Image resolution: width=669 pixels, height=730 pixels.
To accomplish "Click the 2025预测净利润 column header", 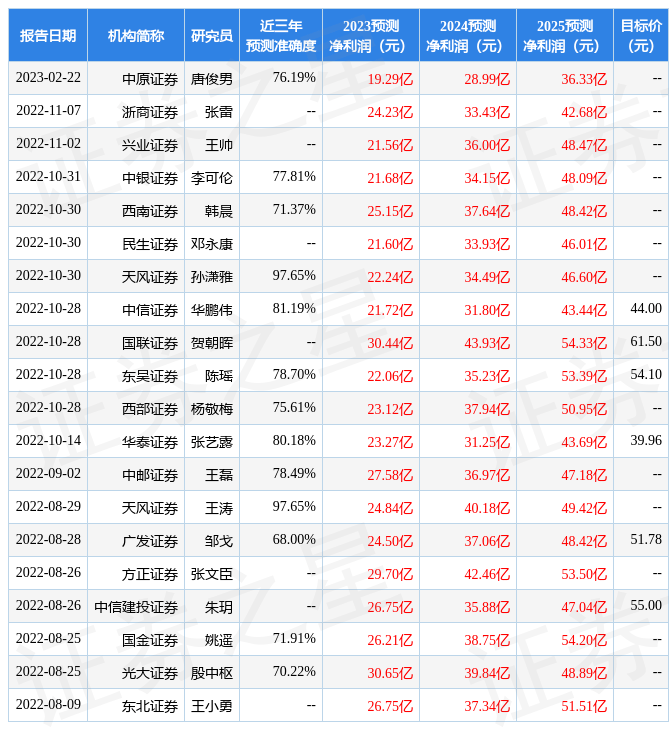I will pos(565,35).
